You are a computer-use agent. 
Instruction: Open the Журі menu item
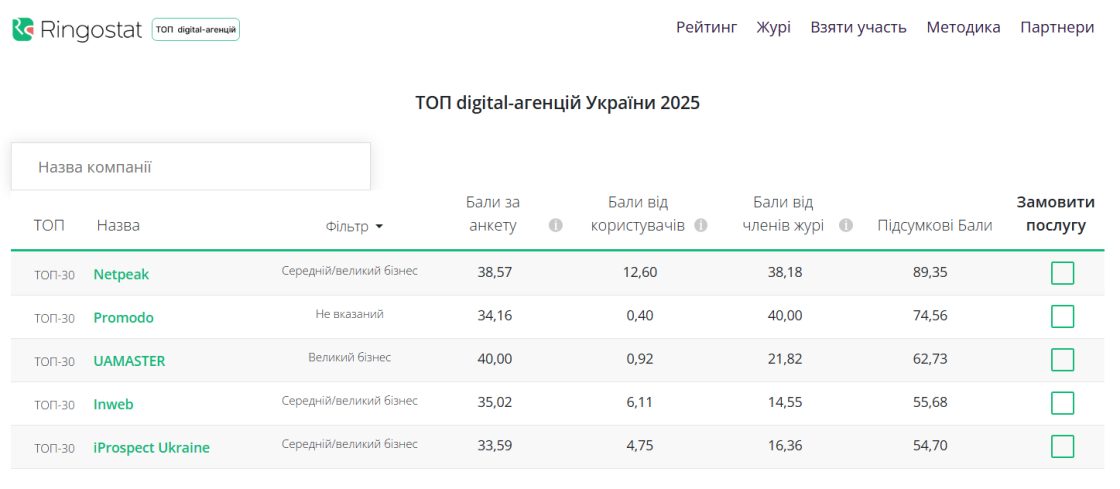click(x=774, y=28)
